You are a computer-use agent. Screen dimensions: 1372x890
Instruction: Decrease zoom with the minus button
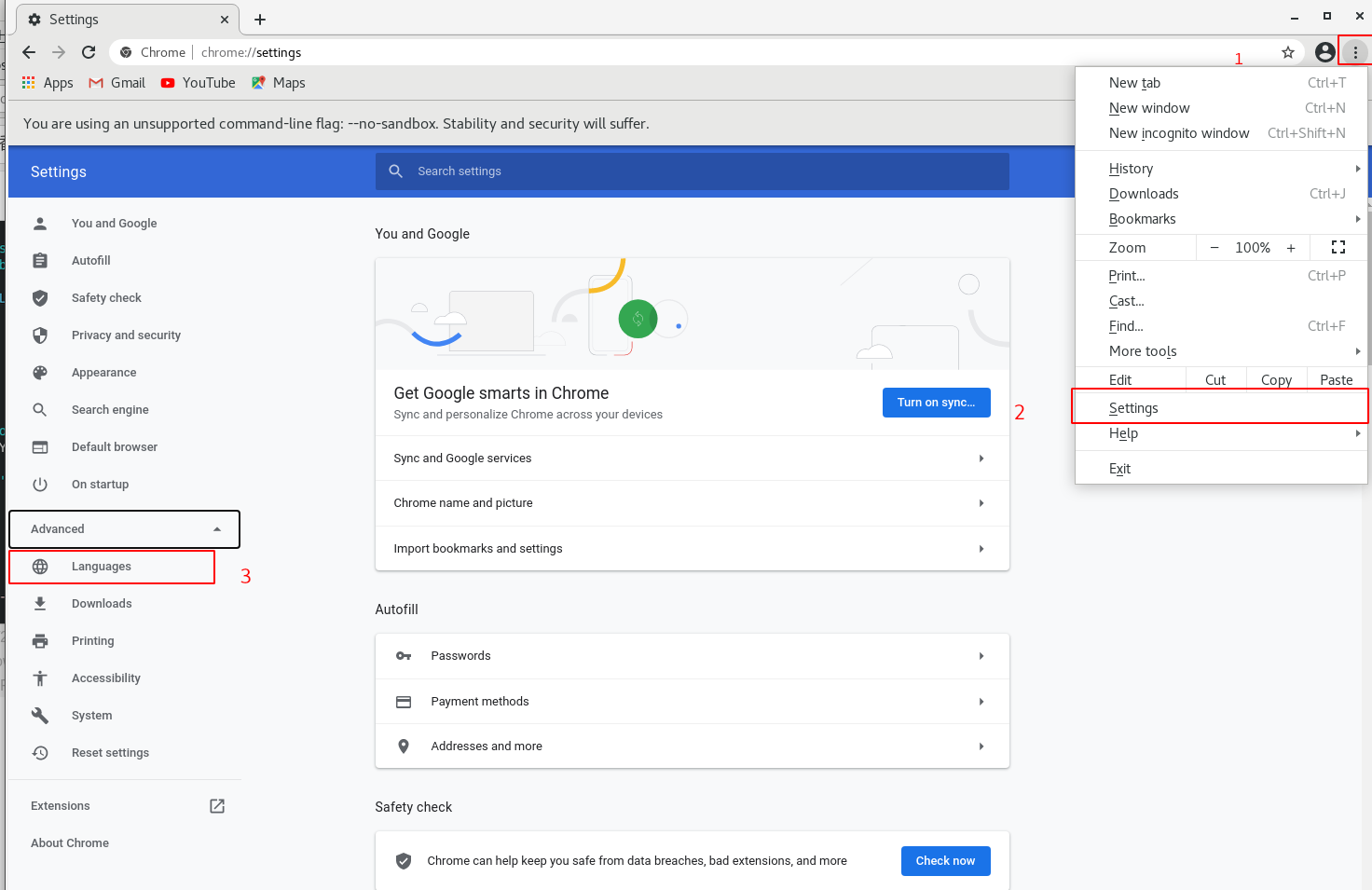pos(1214,248)
